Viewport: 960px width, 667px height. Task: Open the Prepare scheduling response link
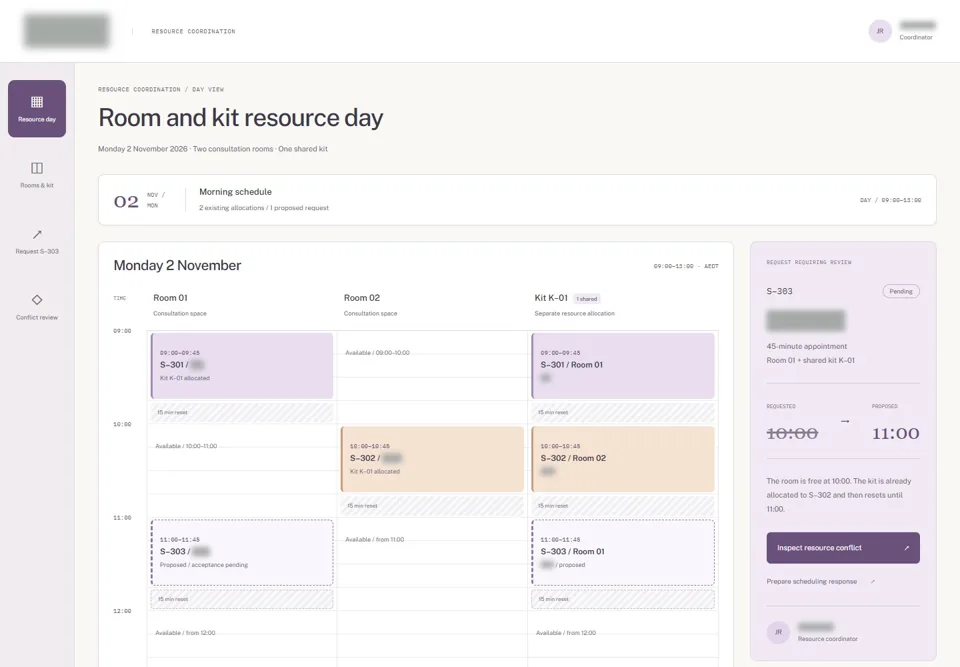point(812,581)
